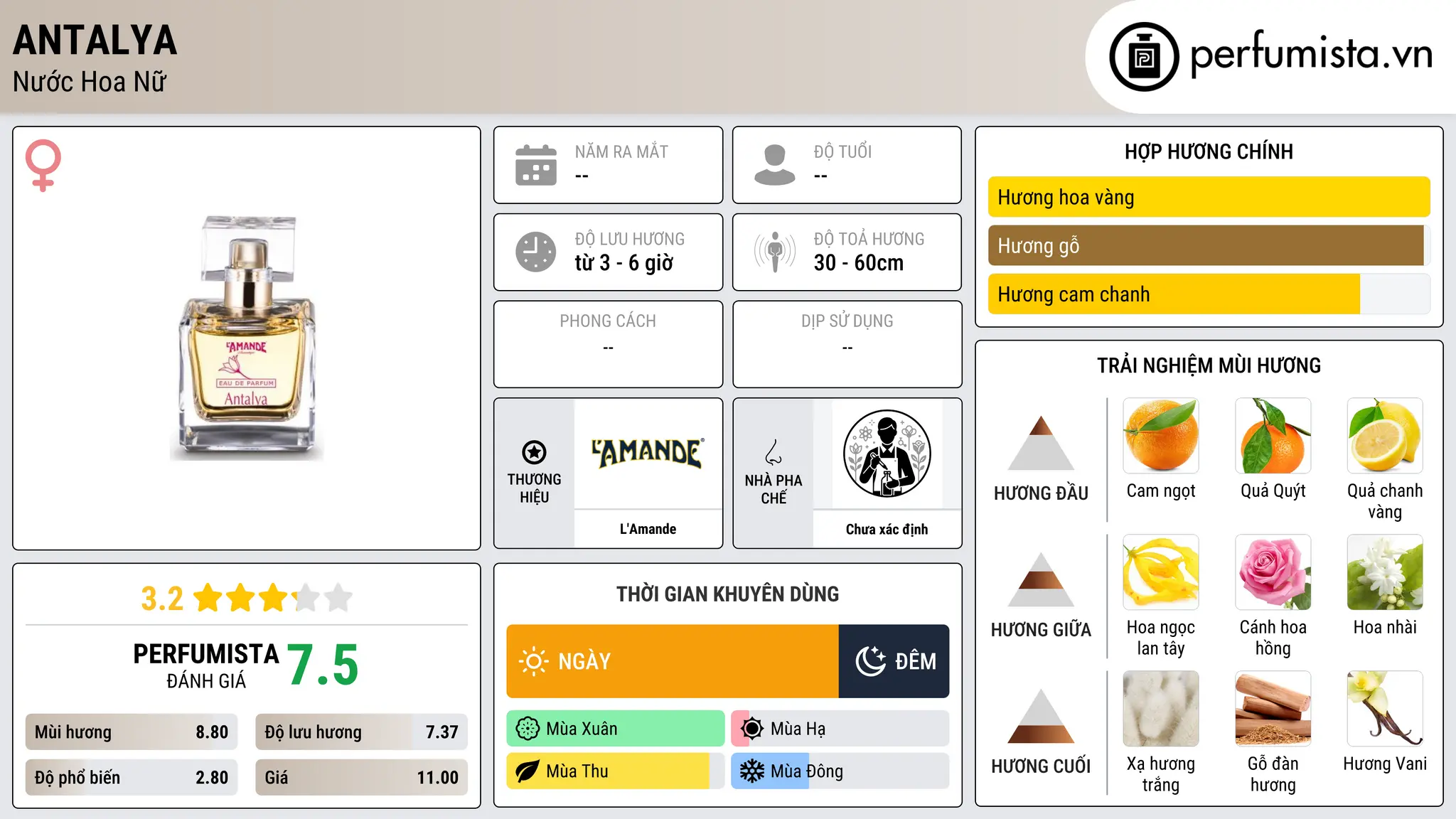The image size is (1456, 819).
Task: Click the Mùi hương 8.80 score
Action: click(132, 732)
